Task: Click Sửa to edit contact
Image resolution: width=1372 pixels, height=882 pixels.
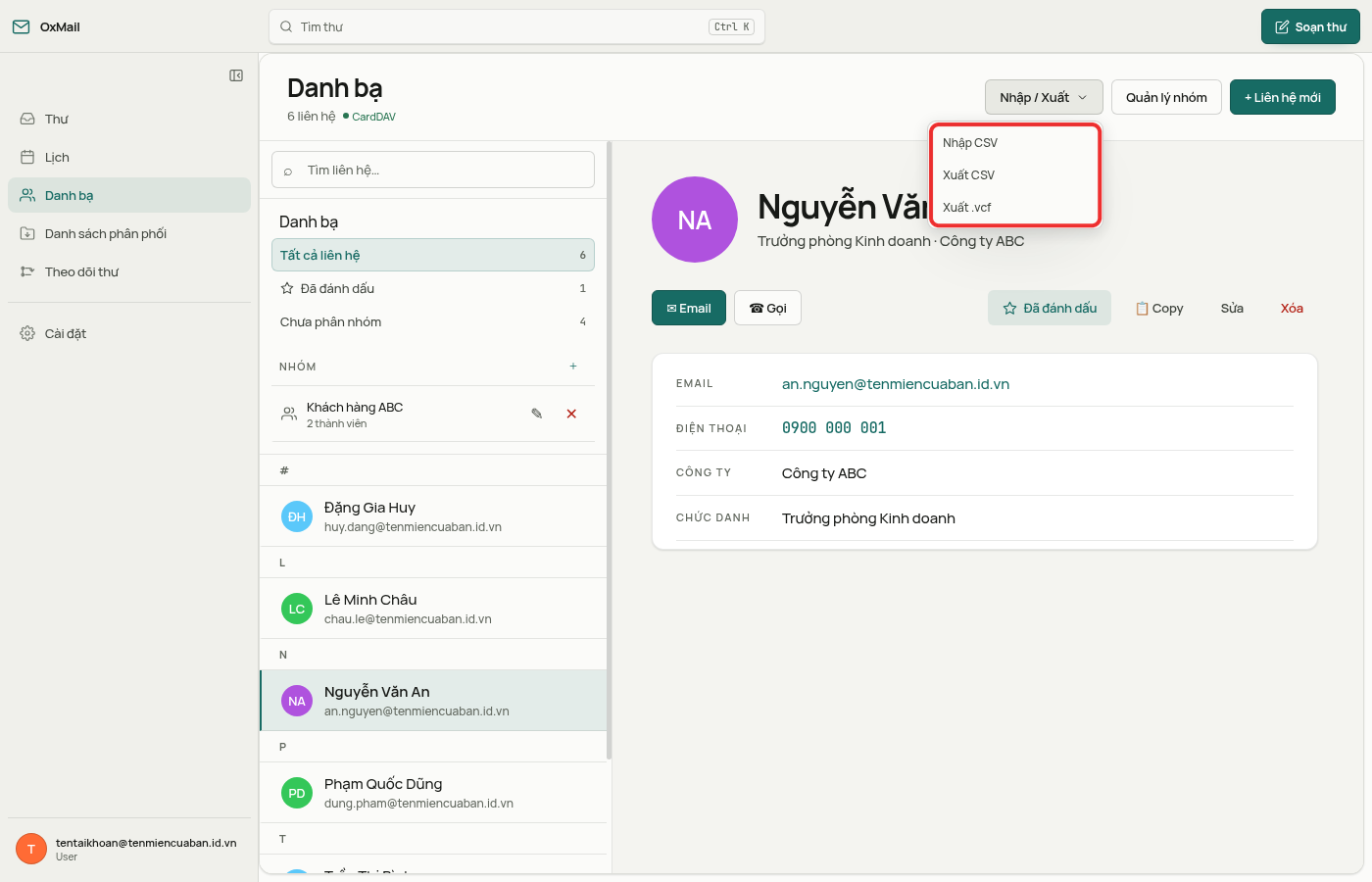Action: (1232, 308)
